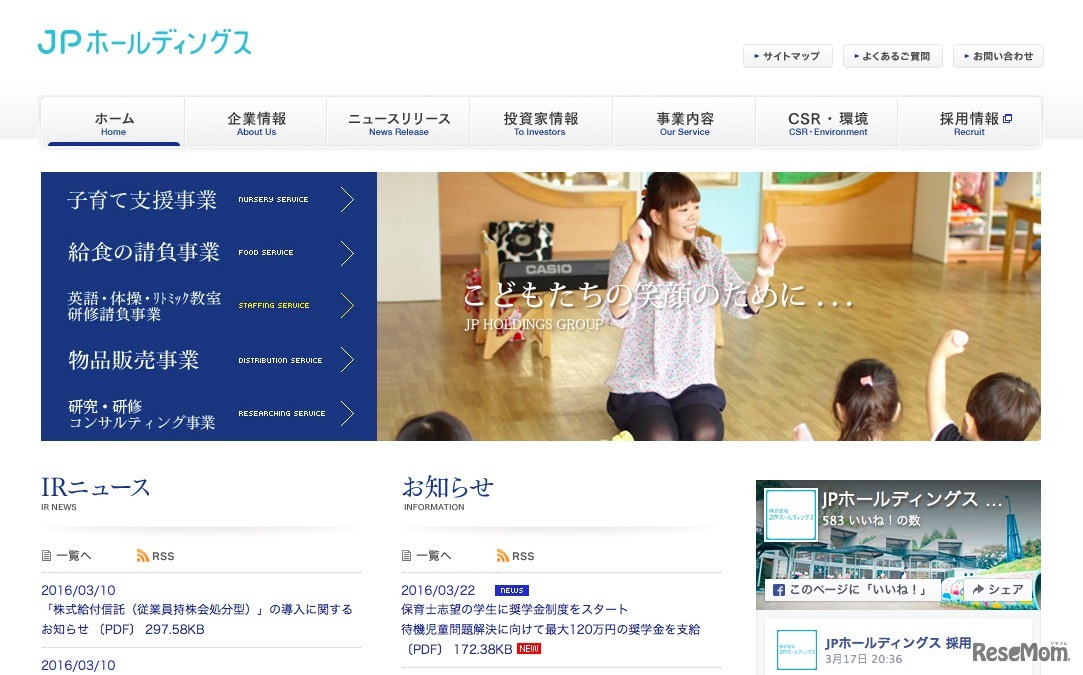
Task: Click the arrow next to RESEARCHING SERVICE
Action: (347, 413)
